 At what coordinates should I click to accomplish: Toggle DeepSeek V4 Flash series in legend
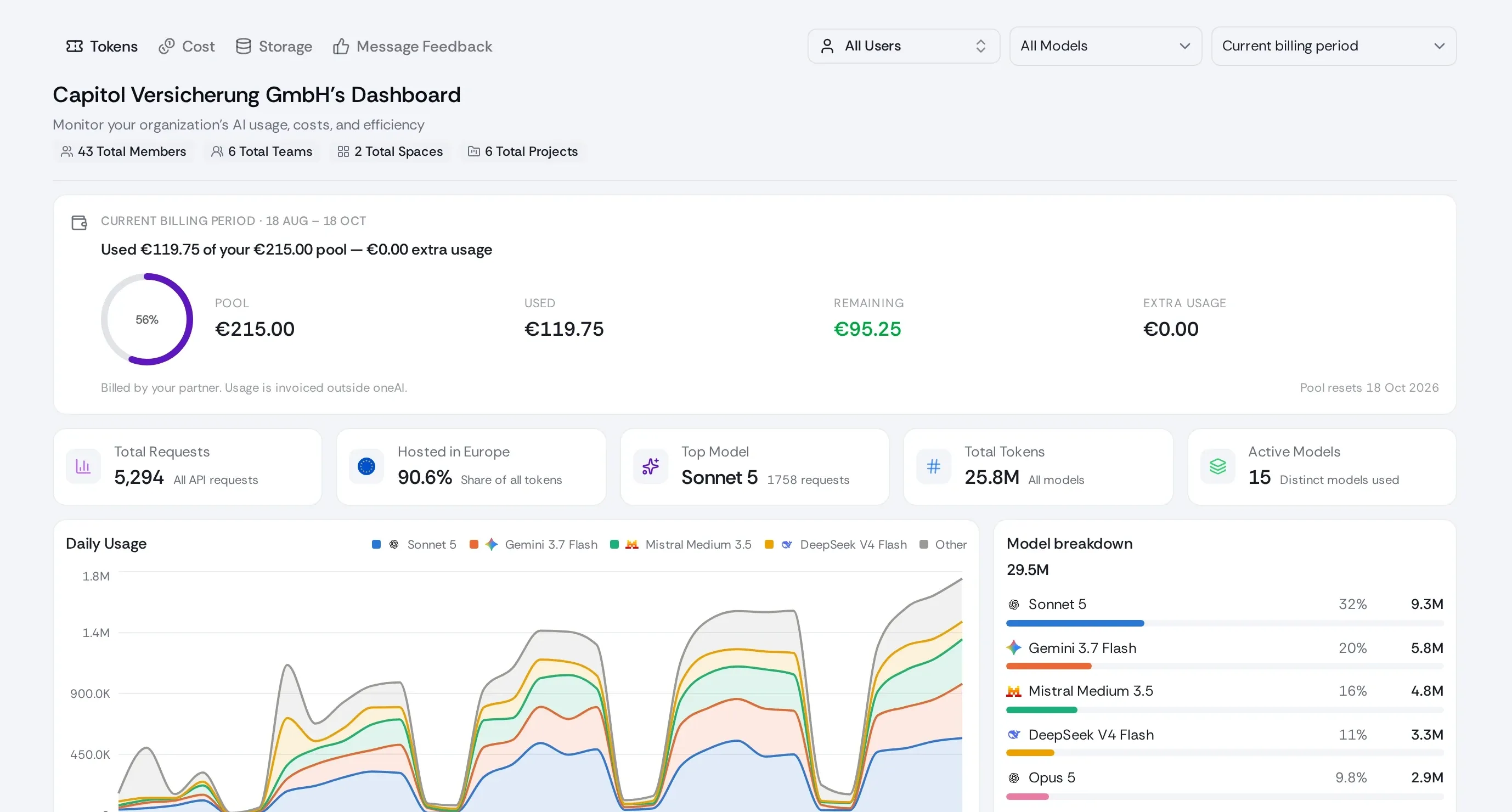836,544
